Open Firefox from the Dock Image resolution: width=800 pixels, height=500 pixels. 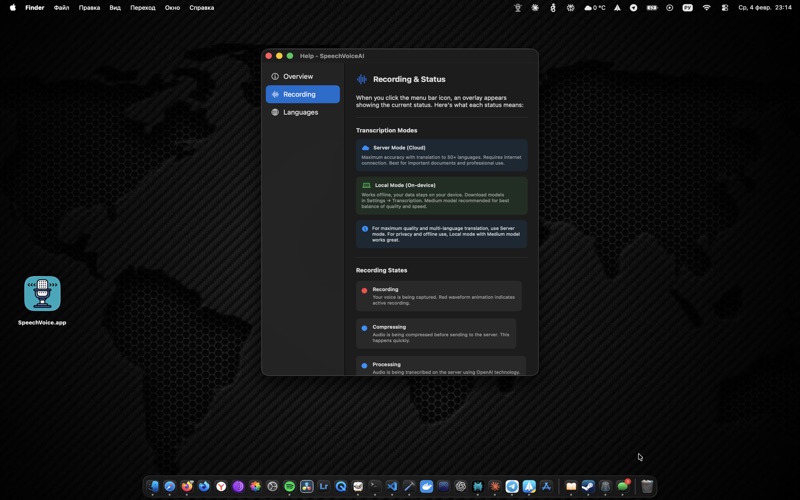coord(187,486)
